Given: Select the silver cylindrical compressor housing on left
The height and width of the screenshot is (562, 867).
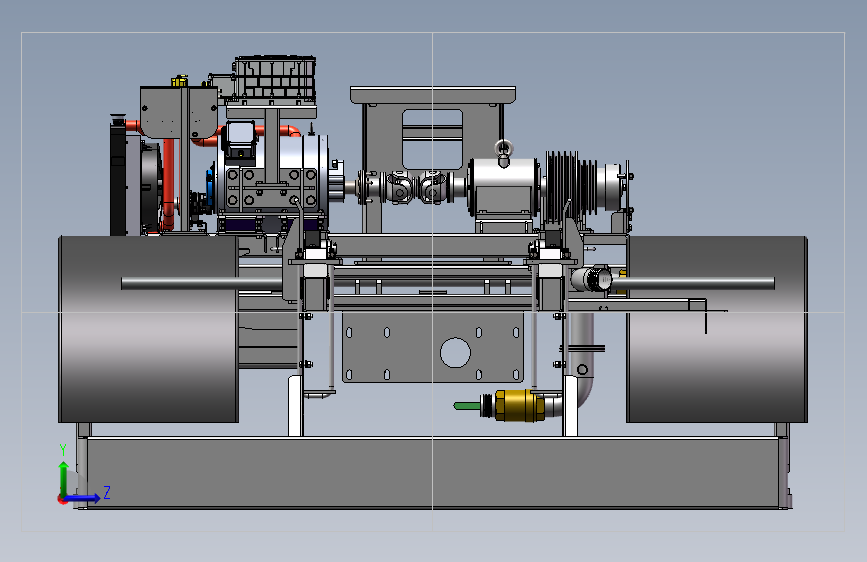Looking at the screenshot, I should tap(273, 176).
